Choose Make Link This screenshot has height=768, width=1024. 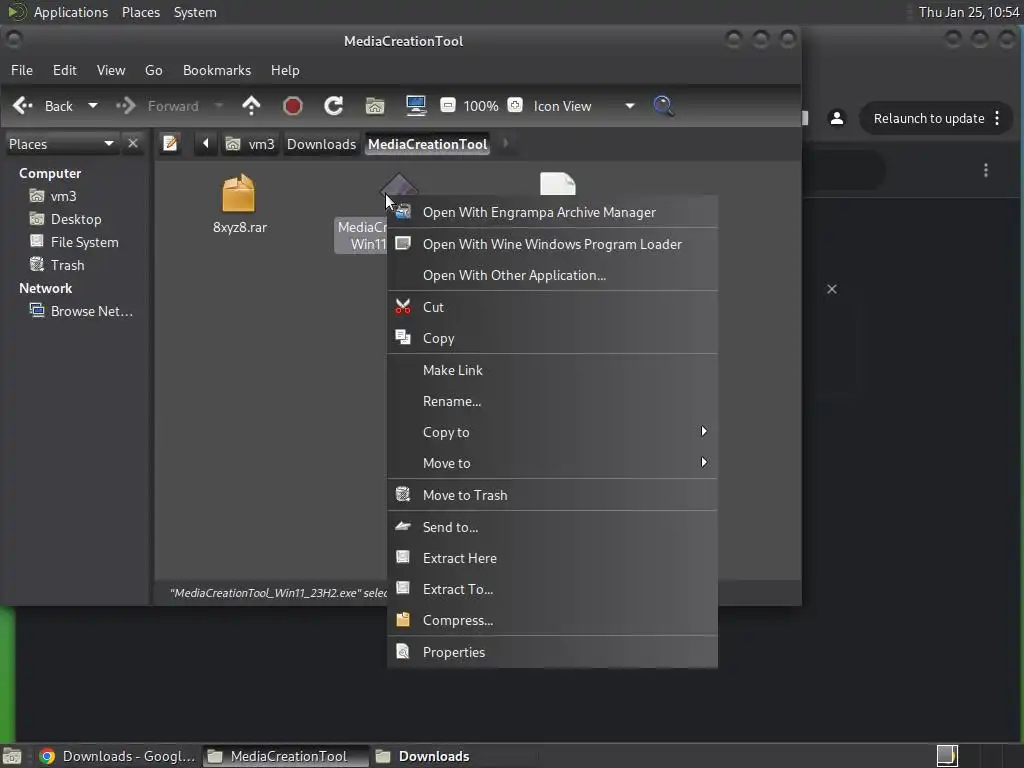pyautogui.click(x=552, y=370)
